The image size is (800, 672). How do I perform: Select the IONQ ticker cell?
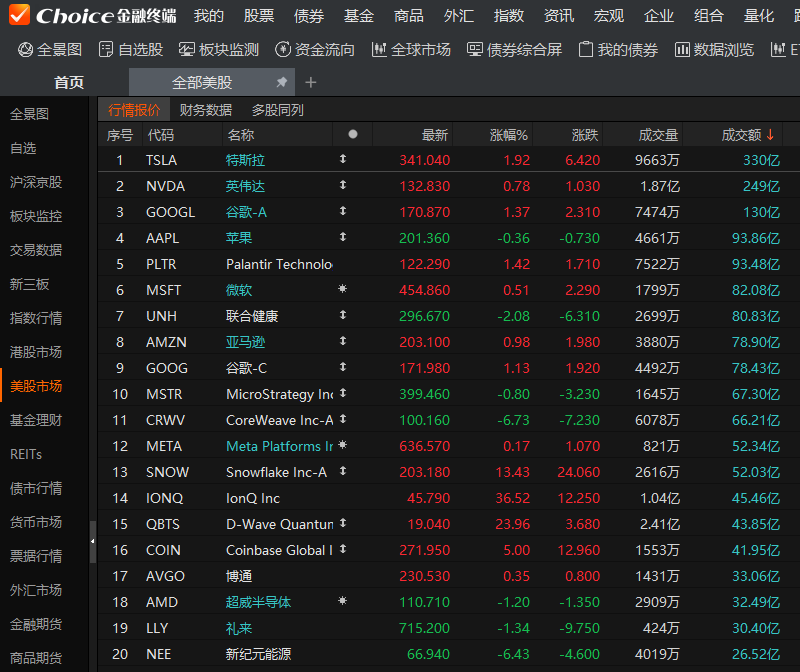coord(164,498)
